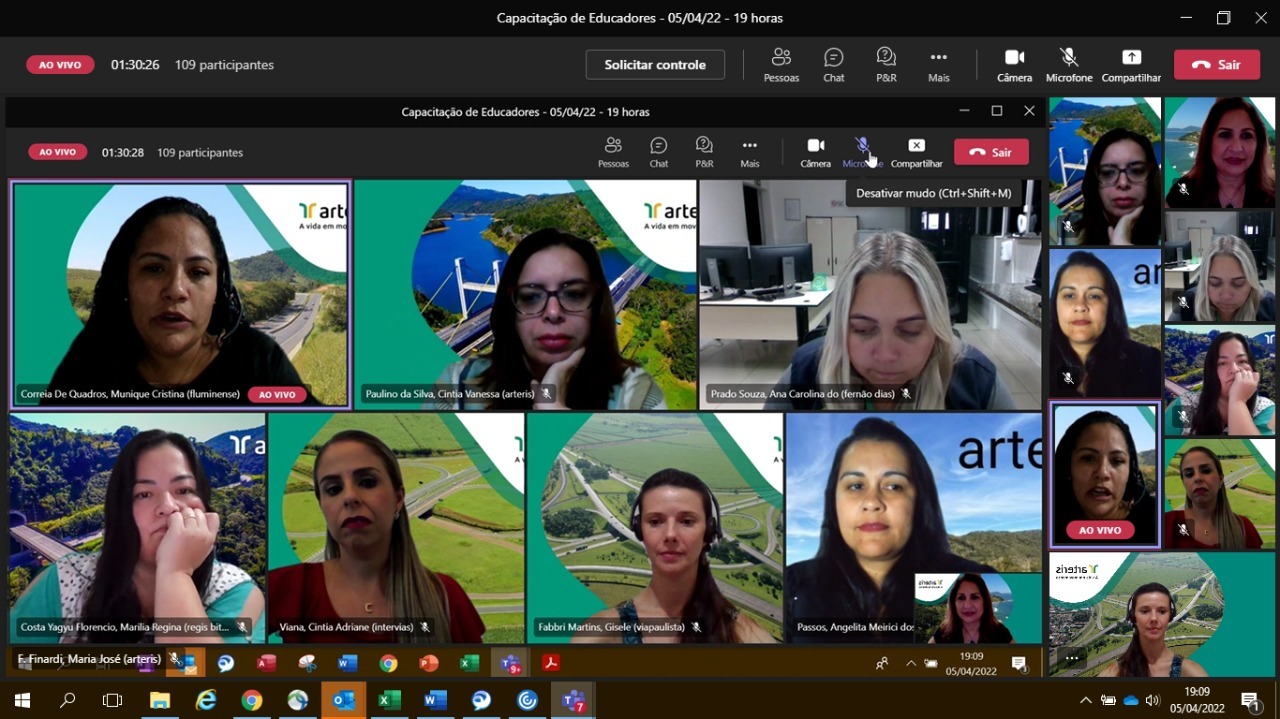Screen dimensions: 1280x719
Task: Open Pessoas panel in top meeting toolbar
Action: point(781,64)
